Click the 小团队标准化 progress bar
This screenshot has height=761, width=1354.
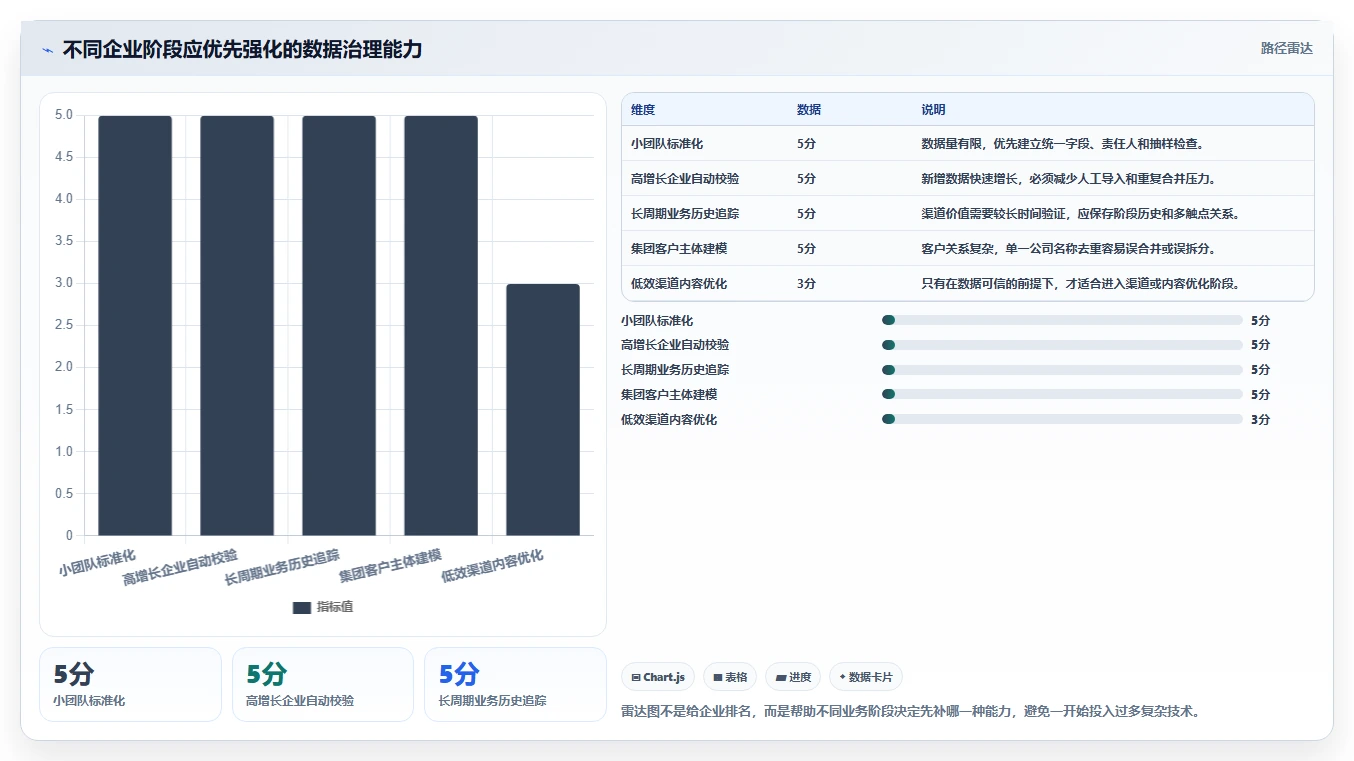1062,320
